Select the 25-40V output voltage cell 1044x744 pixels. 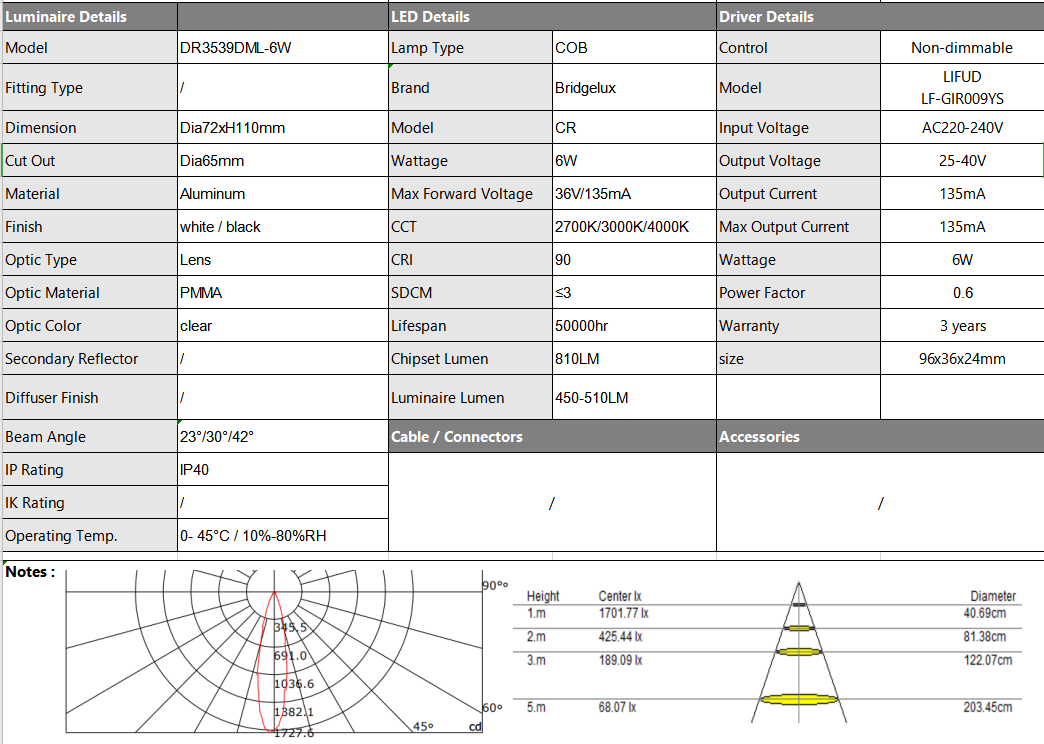pyautogui.click(x=962, y=161)
